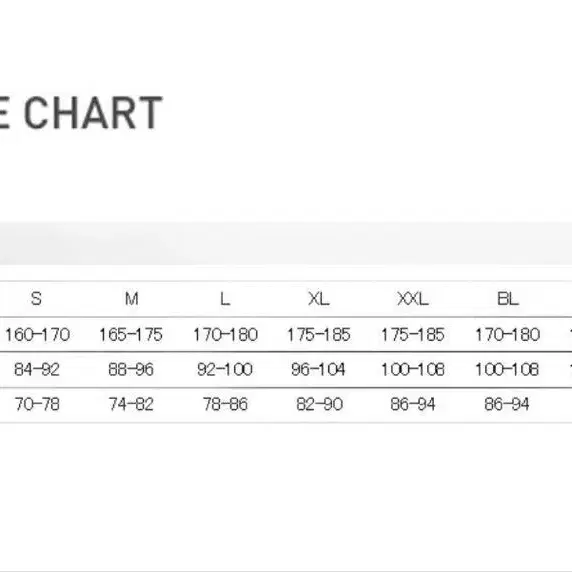Click the 70-78 waist cell
Viewport: 572px width, 572px height.
coord(37,404)
